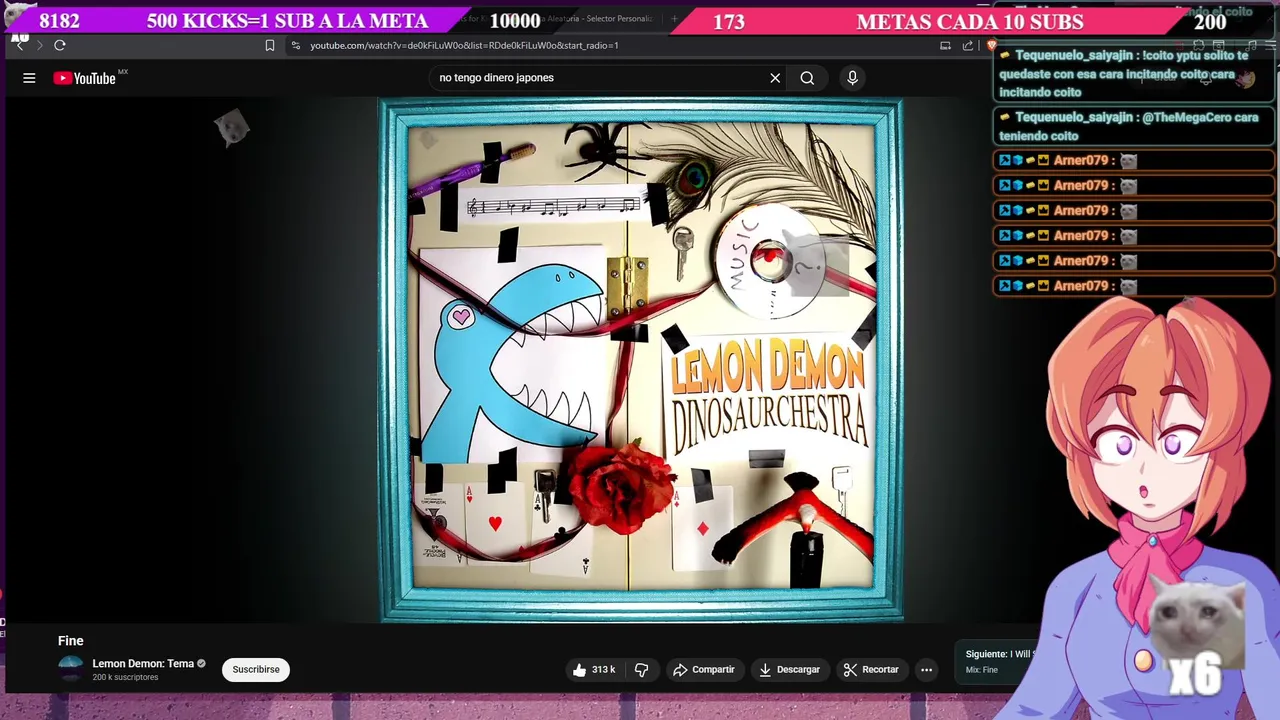Open site settings icon beside the URL
Viewport: 1280px width, 720px height.
click(x=295, y=45)
